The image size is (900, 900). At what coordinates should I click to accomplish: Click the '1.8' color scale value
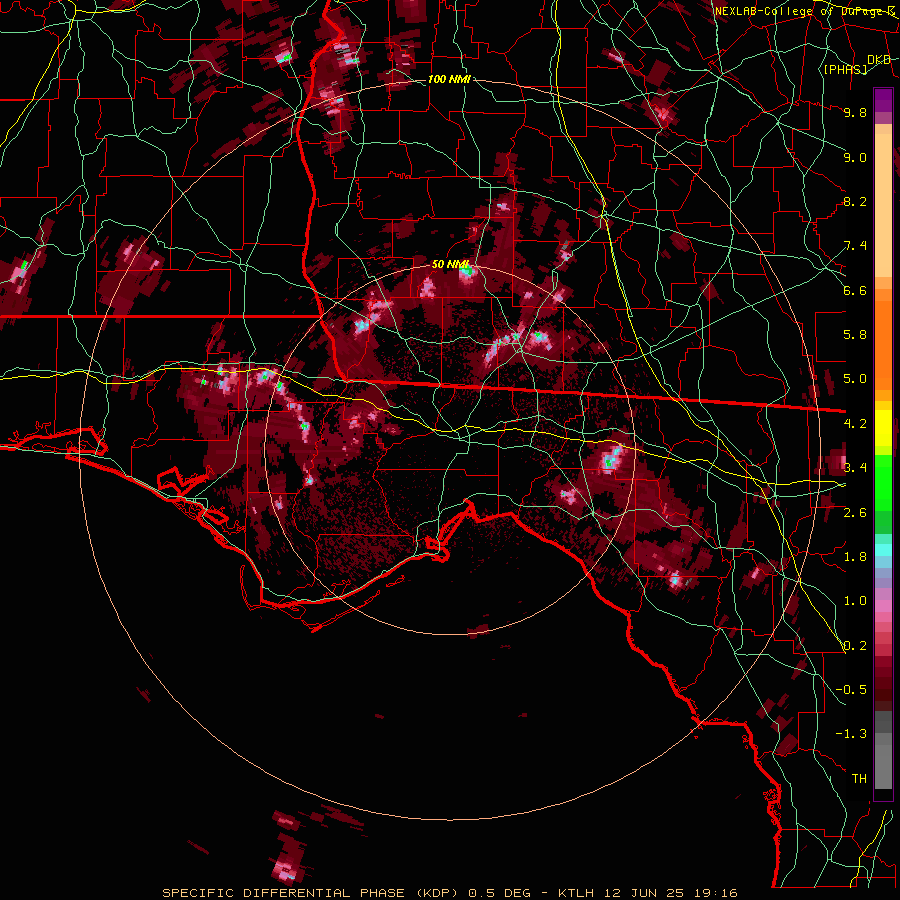[855, 557]
